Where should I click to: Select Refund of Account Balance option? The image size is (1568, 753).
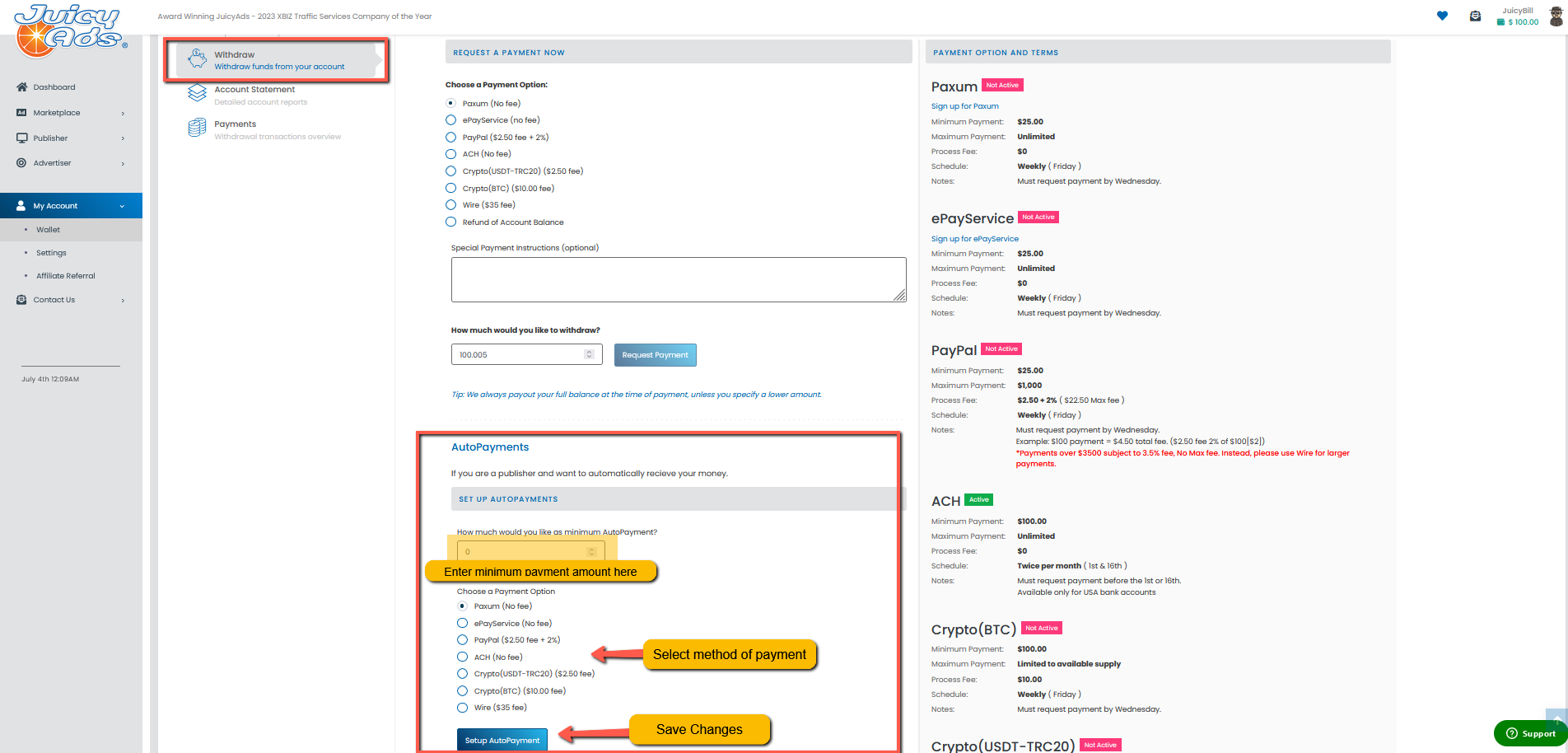click(x=450, y=222)
